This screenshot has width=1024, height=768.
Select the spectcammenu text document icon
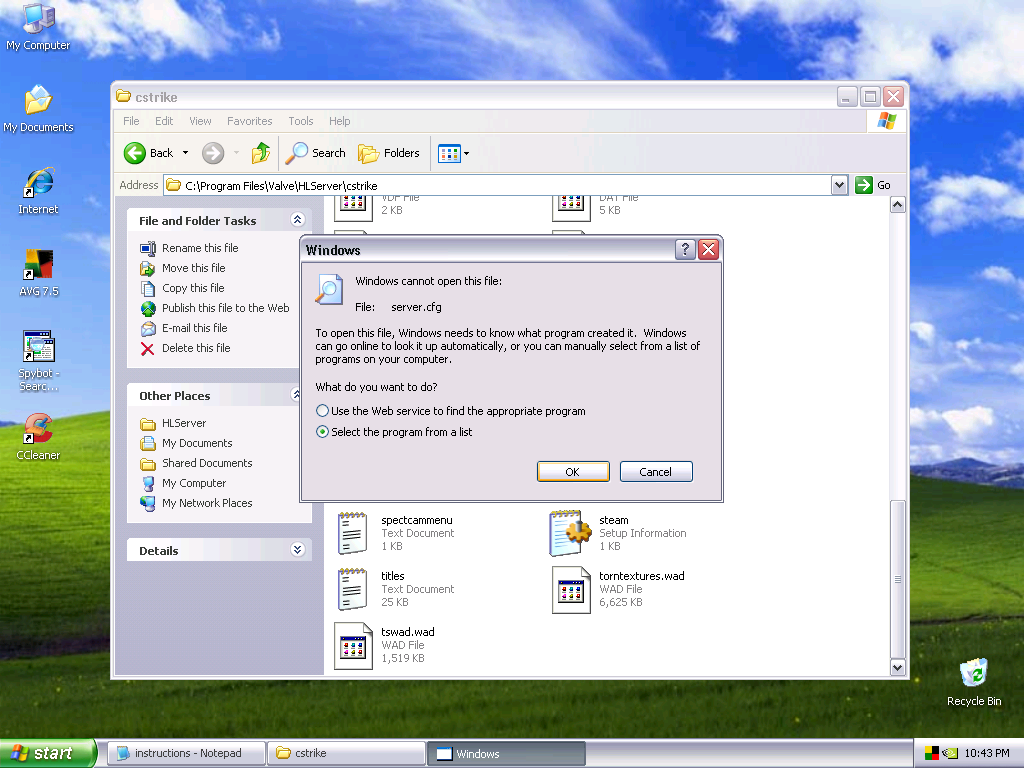(x=353, y=533)
